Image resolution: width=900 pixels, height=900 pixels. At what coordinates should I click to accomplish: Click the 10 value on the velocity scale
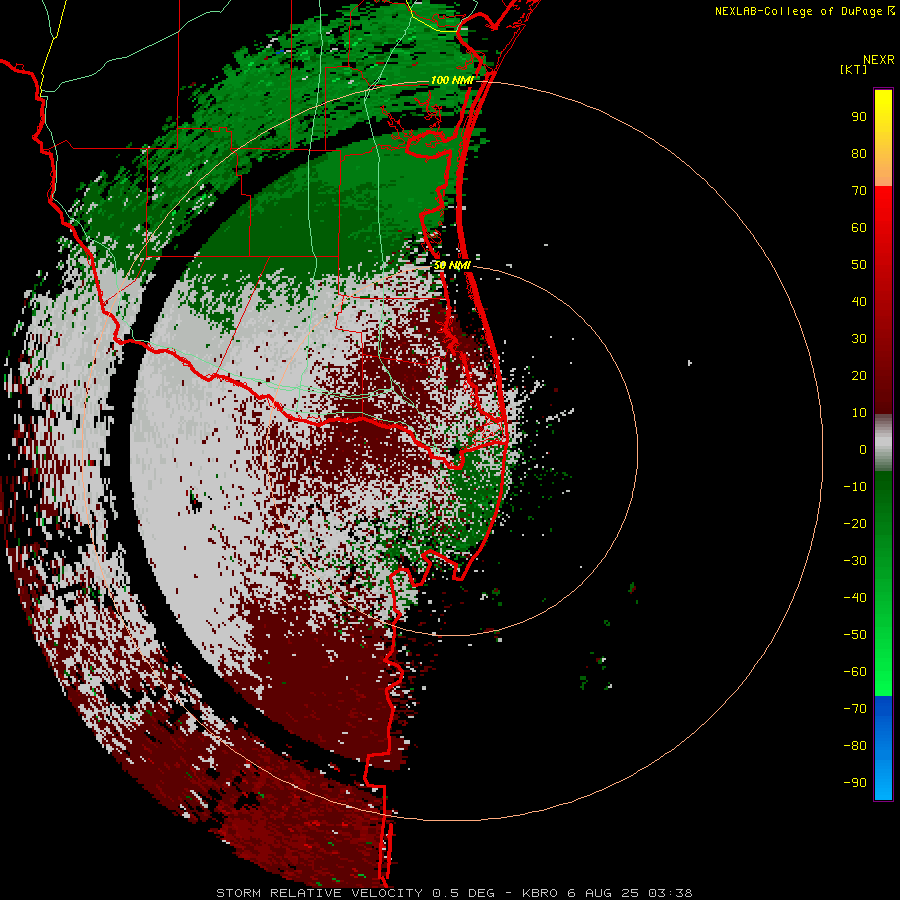click(x=859, y=413)
